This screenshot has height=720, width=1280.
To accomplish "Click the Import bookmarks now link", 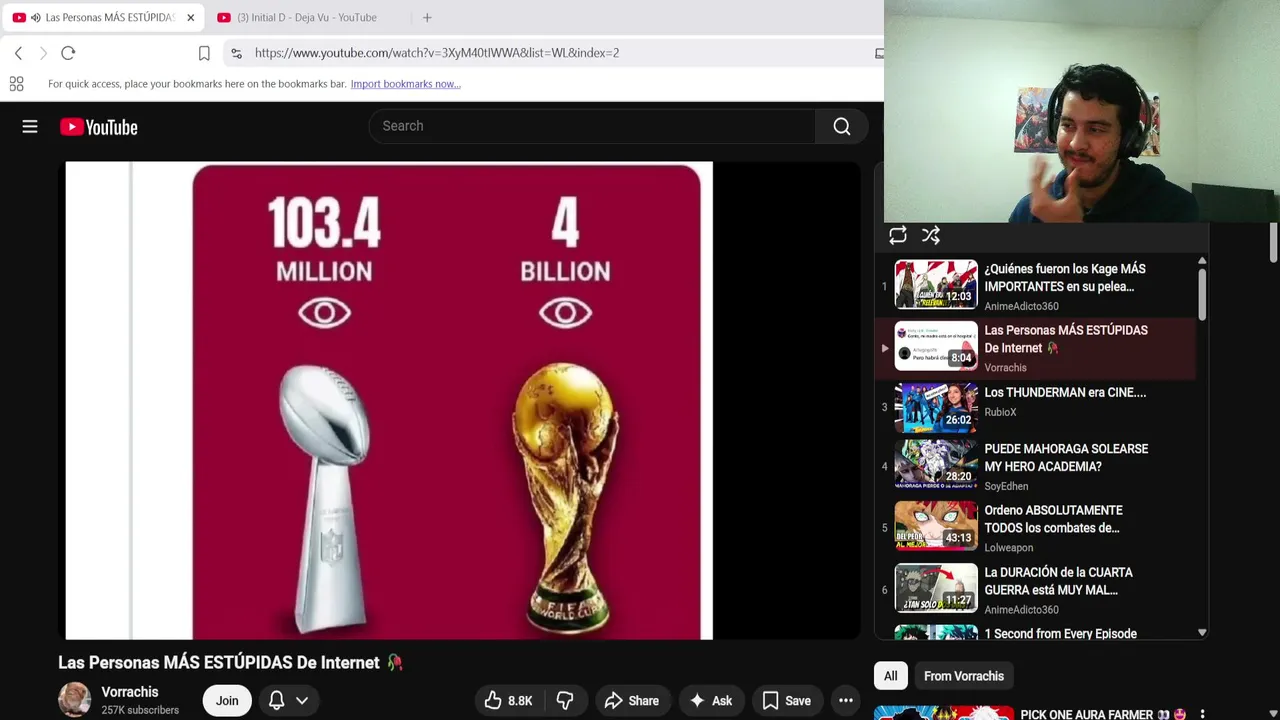I will tap(405, 84).
